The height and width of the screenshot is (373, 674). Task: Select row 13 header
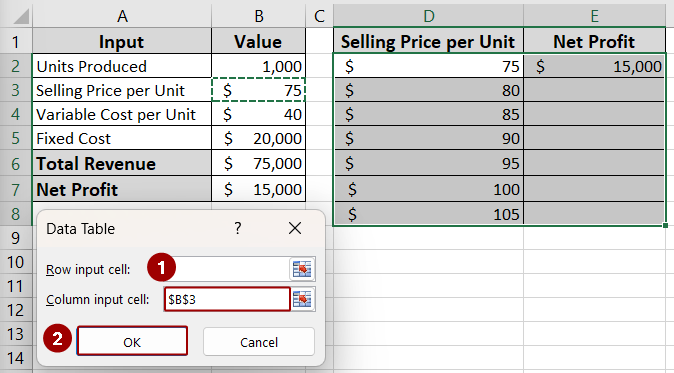16,334
